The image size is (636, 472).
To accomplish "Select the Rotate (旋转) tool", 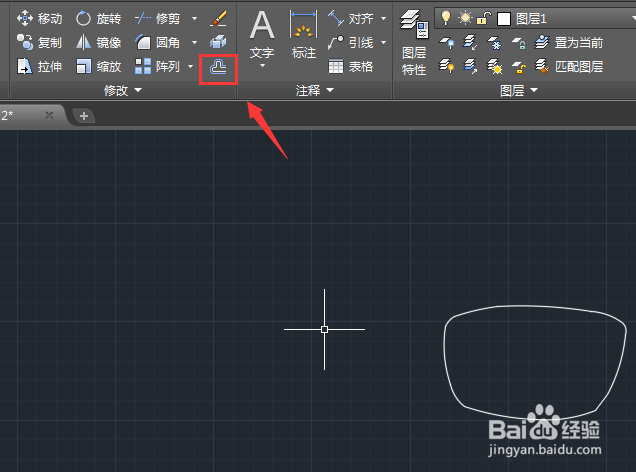I will point(98,19).
